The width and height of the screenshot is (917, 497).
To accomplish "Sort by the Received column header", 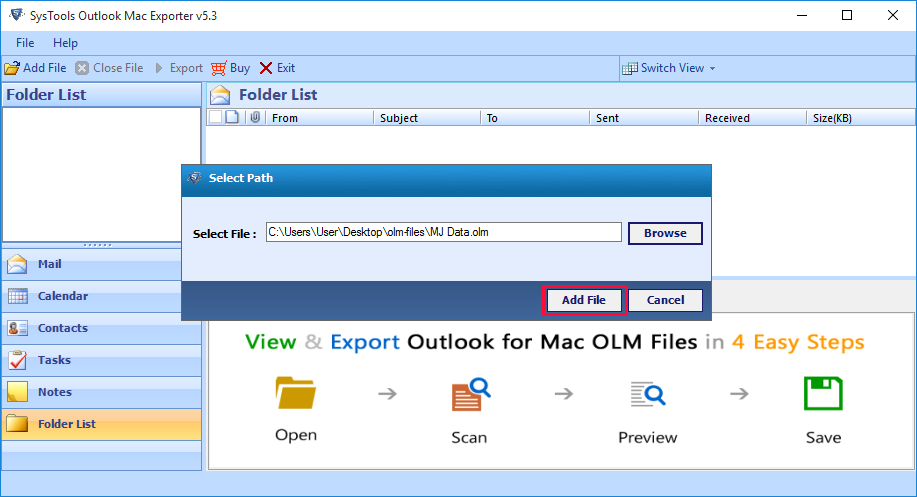I will pos(752,118).
